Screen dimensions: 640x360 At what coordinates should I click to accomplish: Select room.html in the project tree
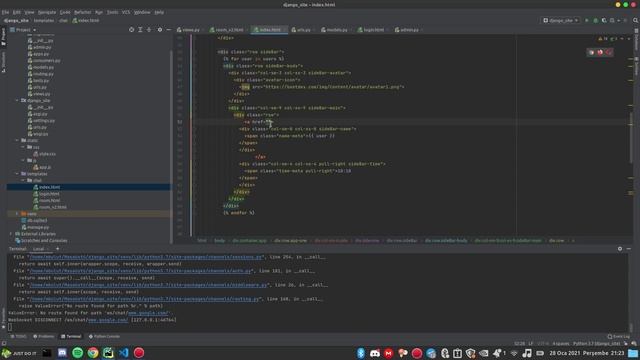[x=49, y=200]
